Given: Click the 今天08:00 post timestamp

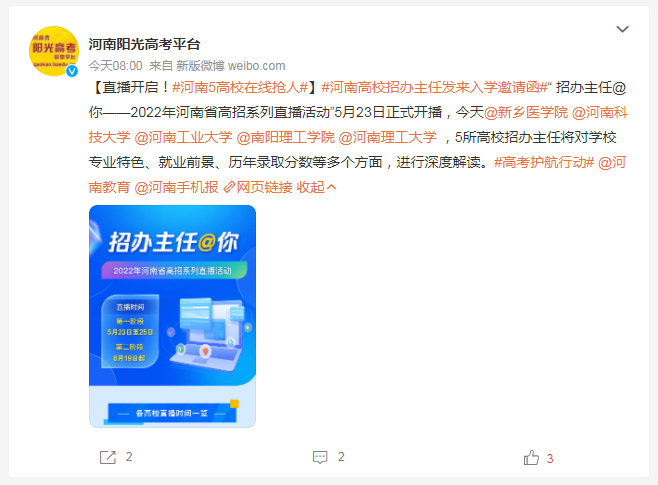Looking at the screenshot, I should point(115,66).
